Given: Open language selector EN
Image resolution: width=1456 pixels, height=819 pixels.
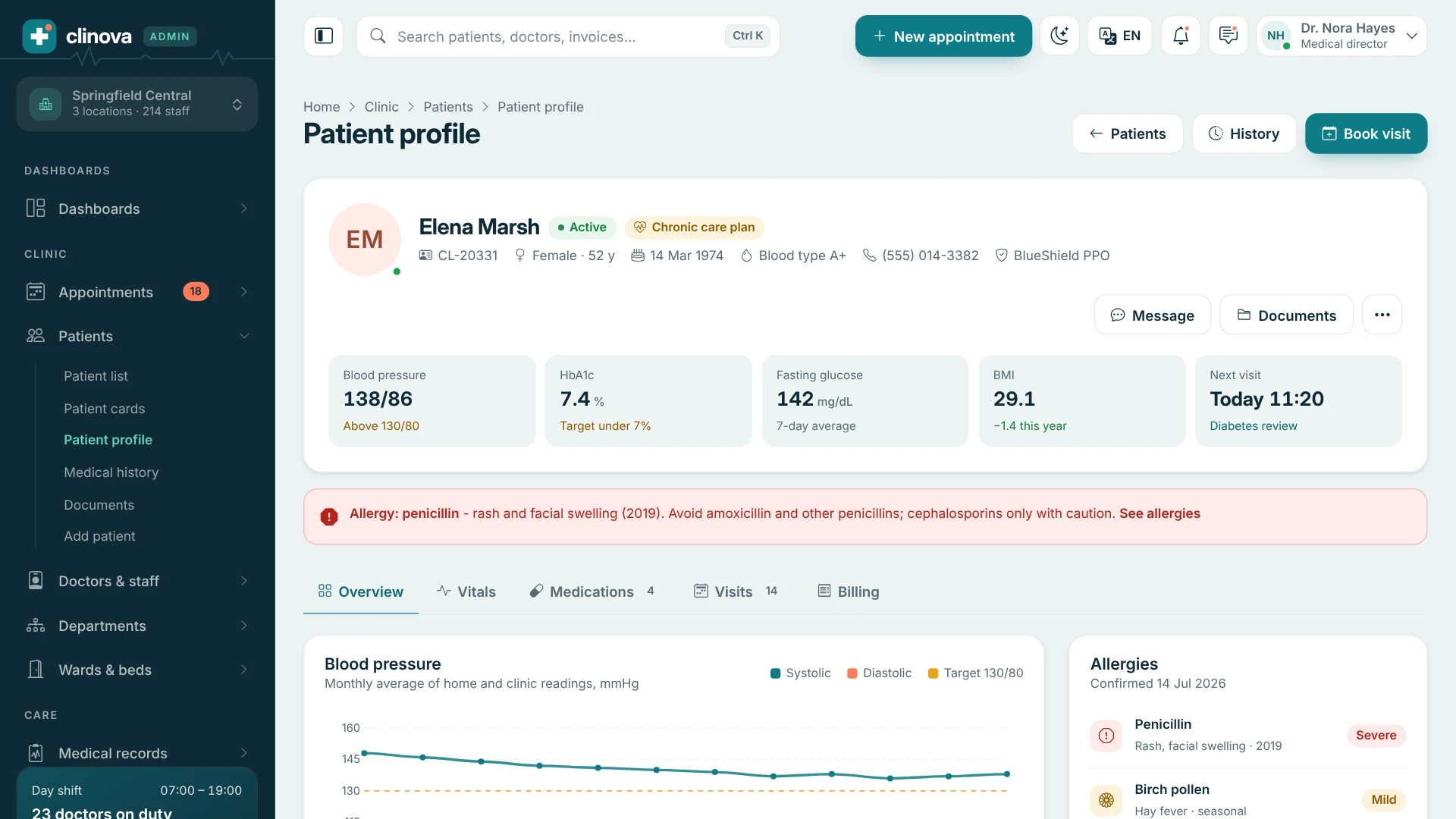Looking at the screenshot, I should point(1119,36).
